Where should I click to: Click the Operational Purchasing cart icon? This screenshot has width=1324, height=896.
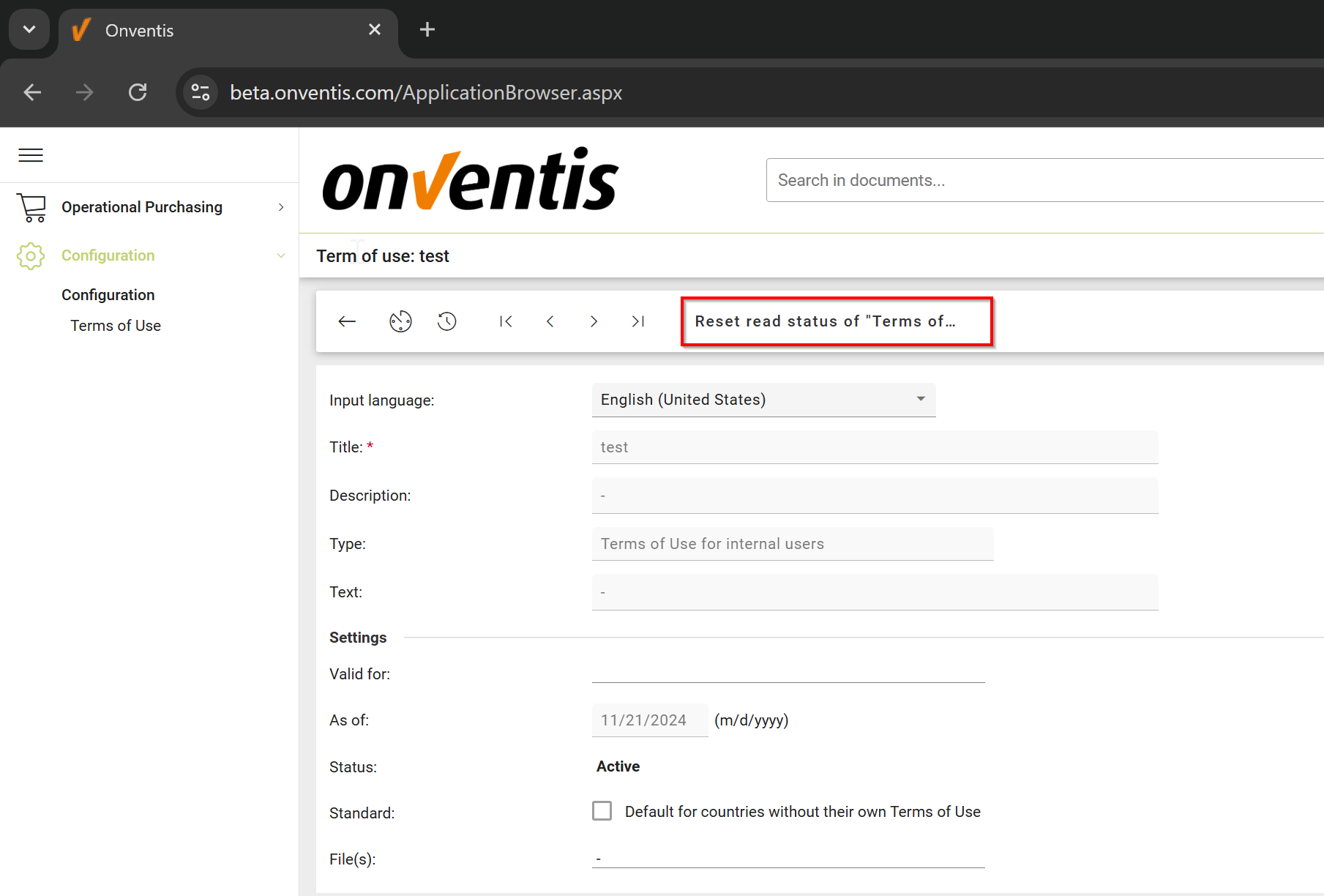[x=31, y=207]
